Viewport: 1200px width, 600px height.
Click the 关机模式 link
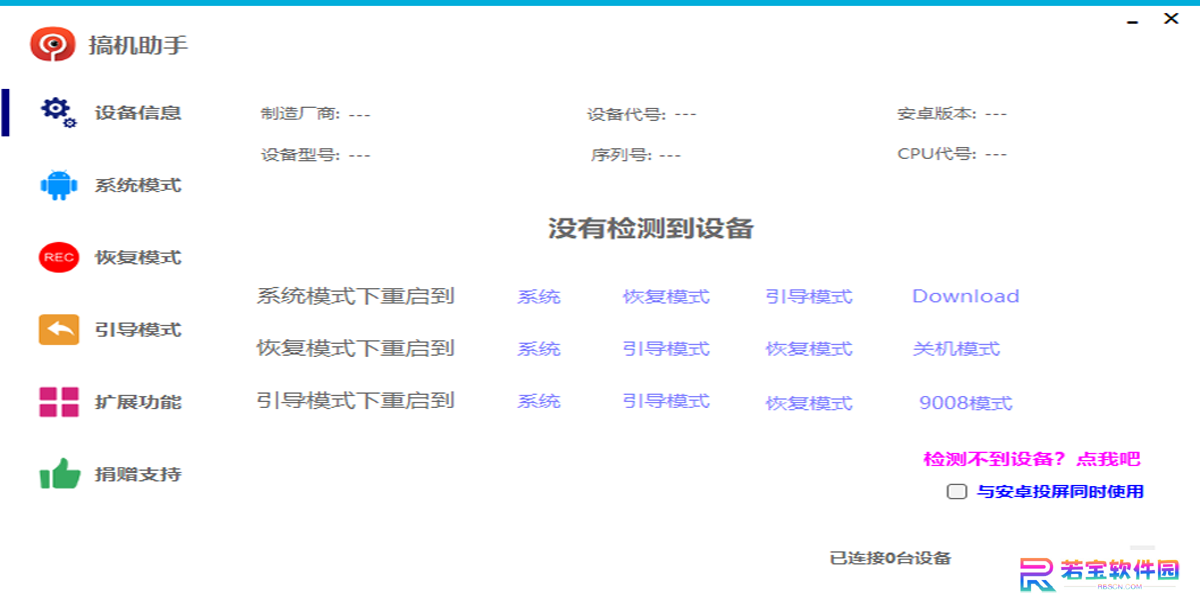tap(956, 349)
